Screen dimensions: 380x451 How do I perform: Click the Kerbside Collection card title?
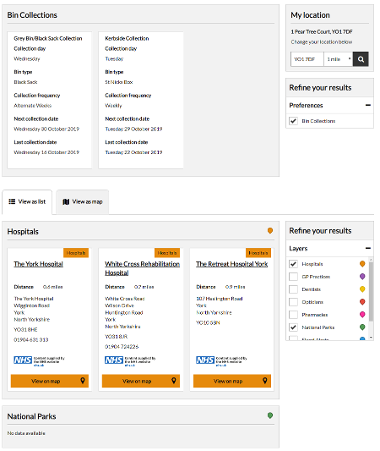[x=127, y=38]
